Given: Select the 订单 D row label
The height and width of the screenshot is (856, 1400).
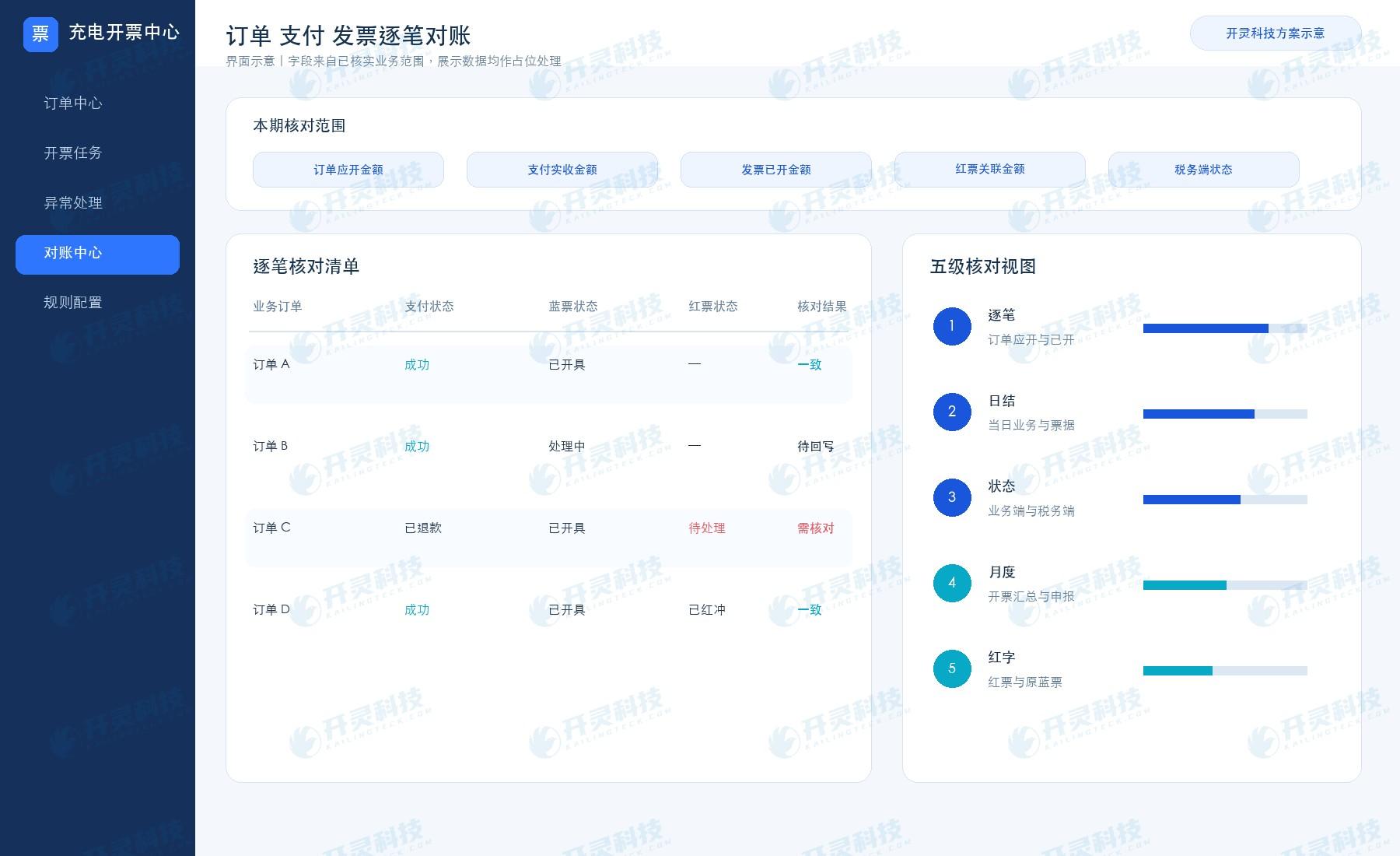Looking at the screenshot, I should [x=271, y=609].
